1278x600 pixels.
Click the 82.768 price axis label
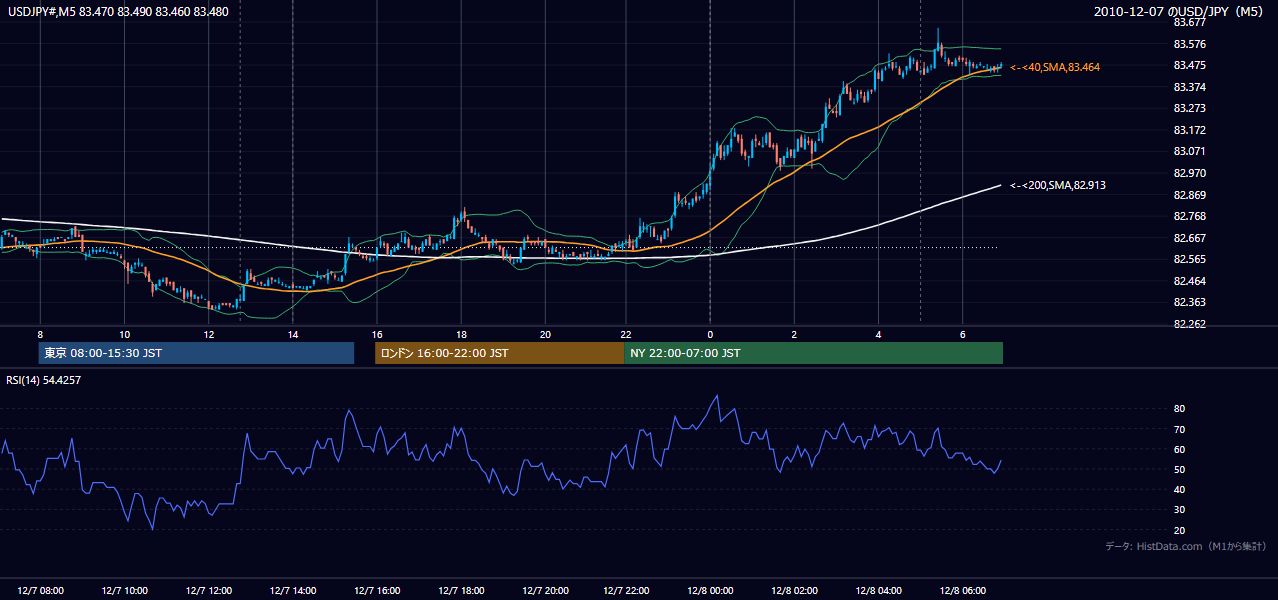point(1189,216)
